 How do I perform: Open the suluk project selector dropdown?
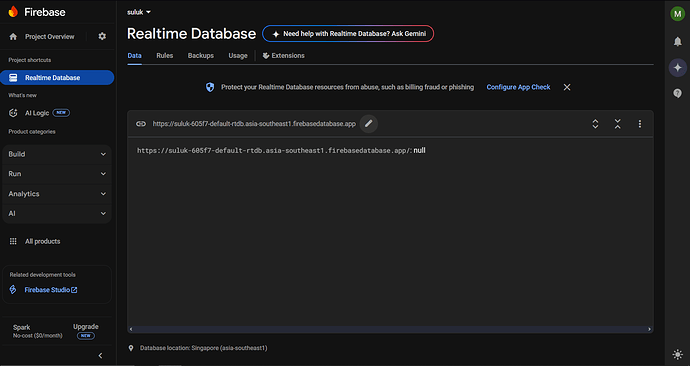pos(139,12)
